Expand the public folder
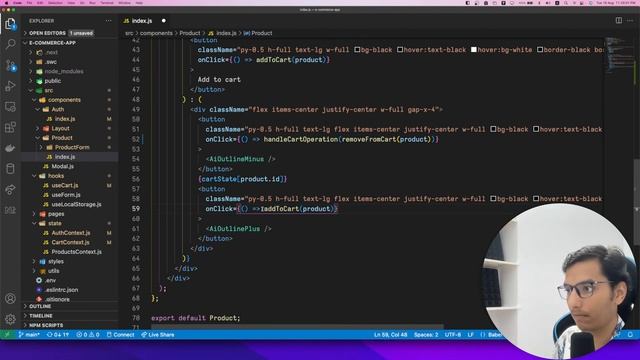This screenshot has width=640, height=360. coord(53,81)
